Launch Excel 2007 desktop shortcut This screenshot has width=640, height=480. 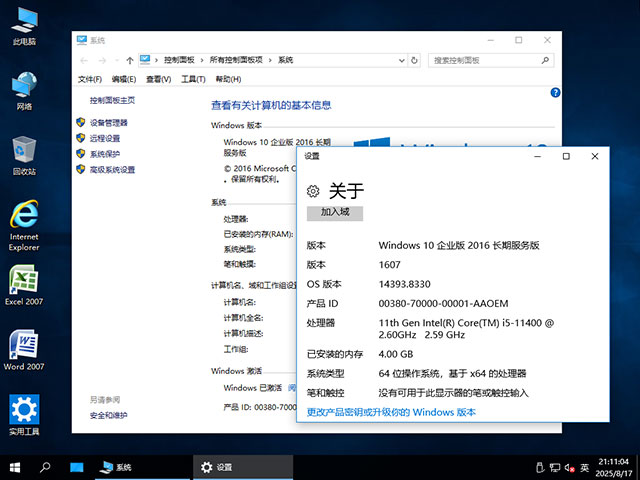click(24, 285)
